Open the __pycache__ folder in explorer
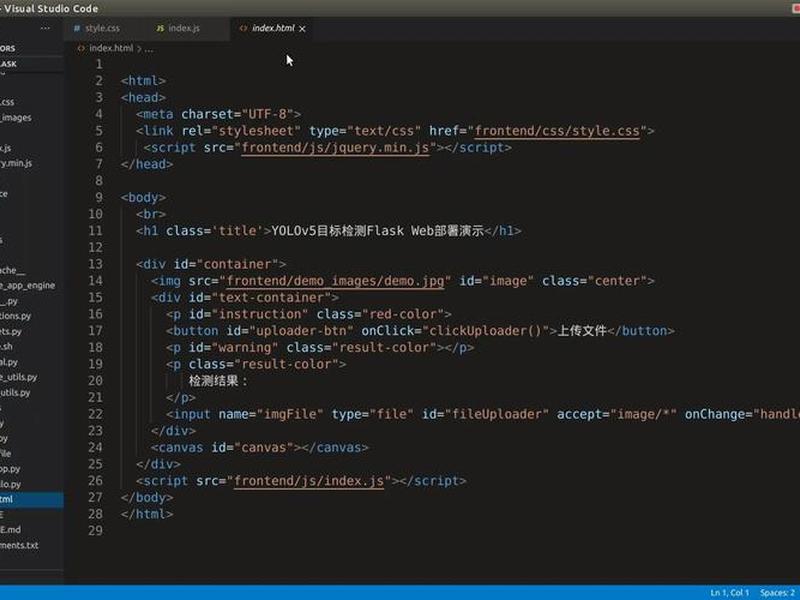Viewport: 800px width, 600px height. click(x=12, y=270)
